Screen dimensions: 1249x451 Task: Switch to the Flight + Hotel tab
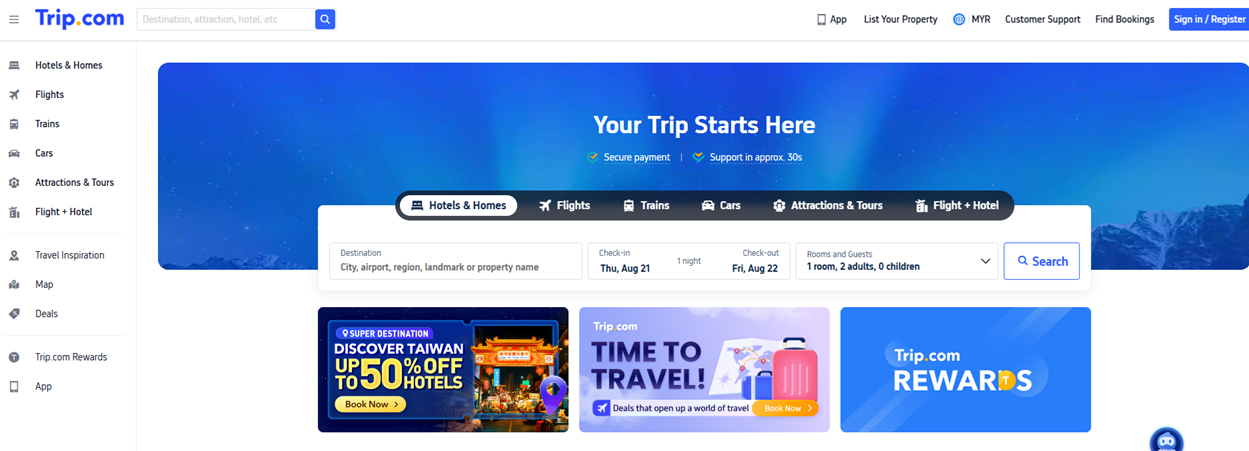point(956,205)
